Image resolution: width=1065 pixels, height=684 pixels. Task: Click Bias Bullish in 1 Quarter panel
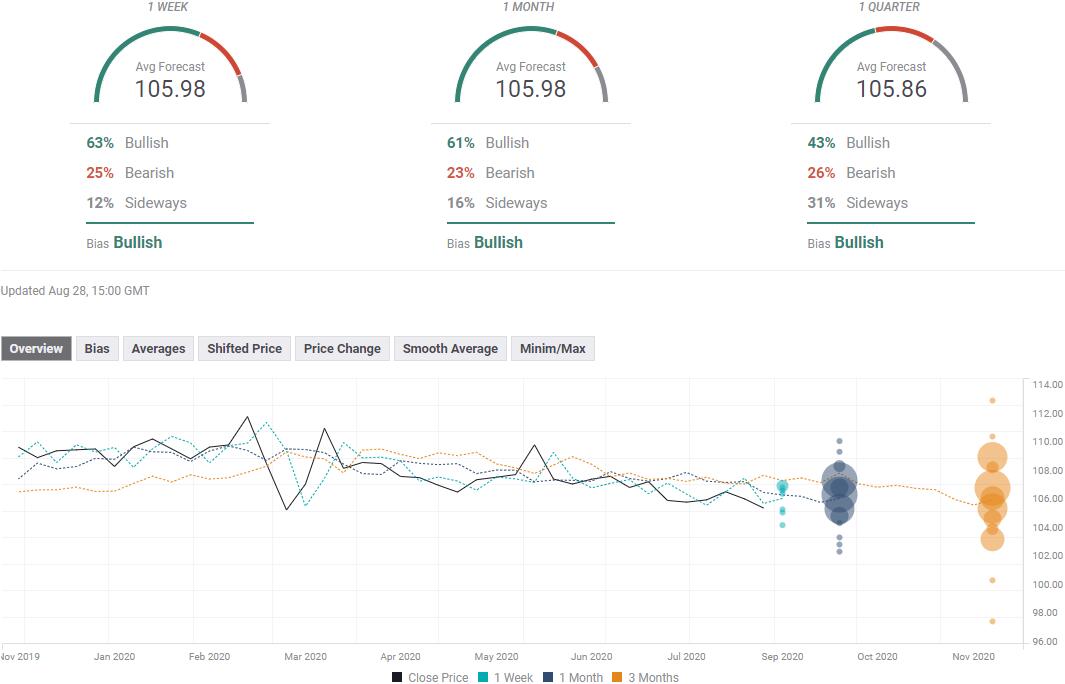(x=846, y=242)
